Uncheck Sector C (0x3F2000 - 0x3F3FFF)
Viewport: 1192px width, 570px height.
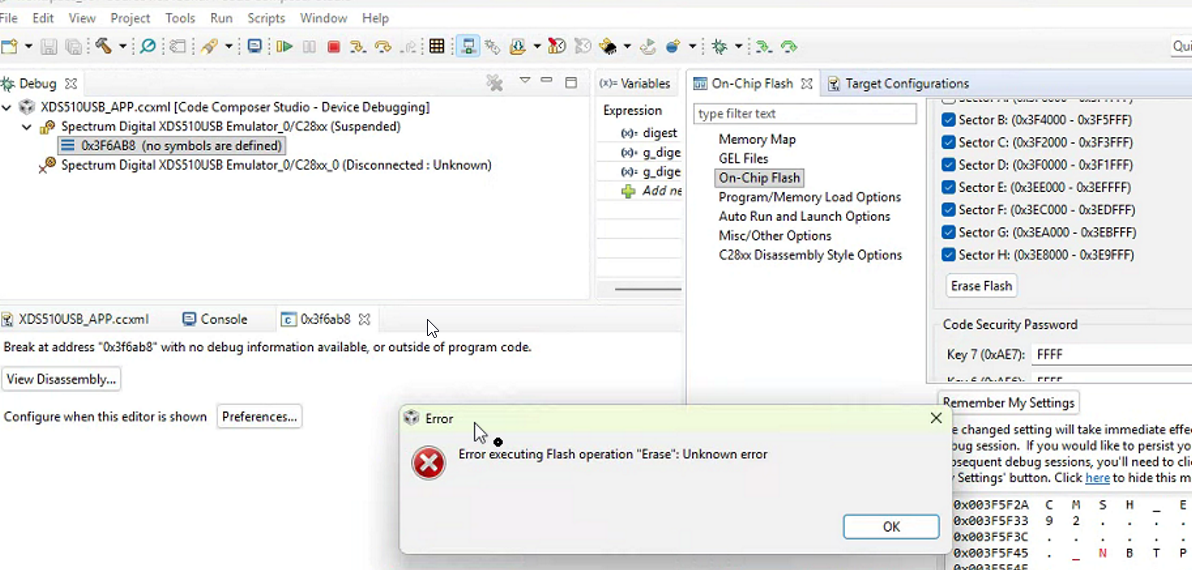point(948,142)
